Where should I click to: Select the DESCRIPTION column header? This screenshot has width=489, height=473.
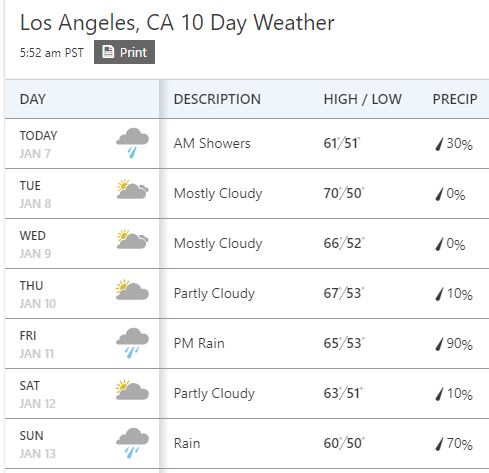point(217,99)
